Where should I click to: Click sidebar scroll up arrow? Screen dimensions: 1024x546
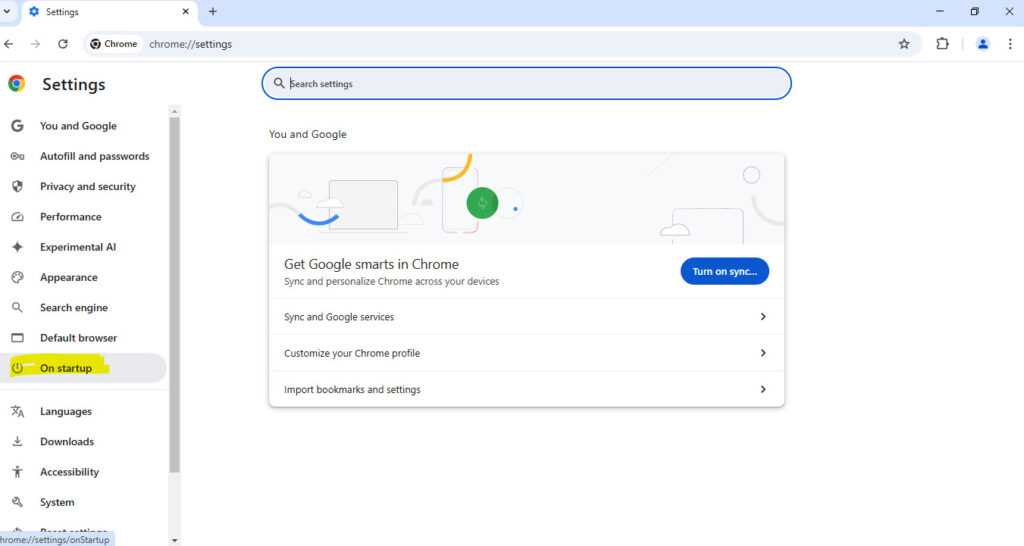(x=174, y=112)
